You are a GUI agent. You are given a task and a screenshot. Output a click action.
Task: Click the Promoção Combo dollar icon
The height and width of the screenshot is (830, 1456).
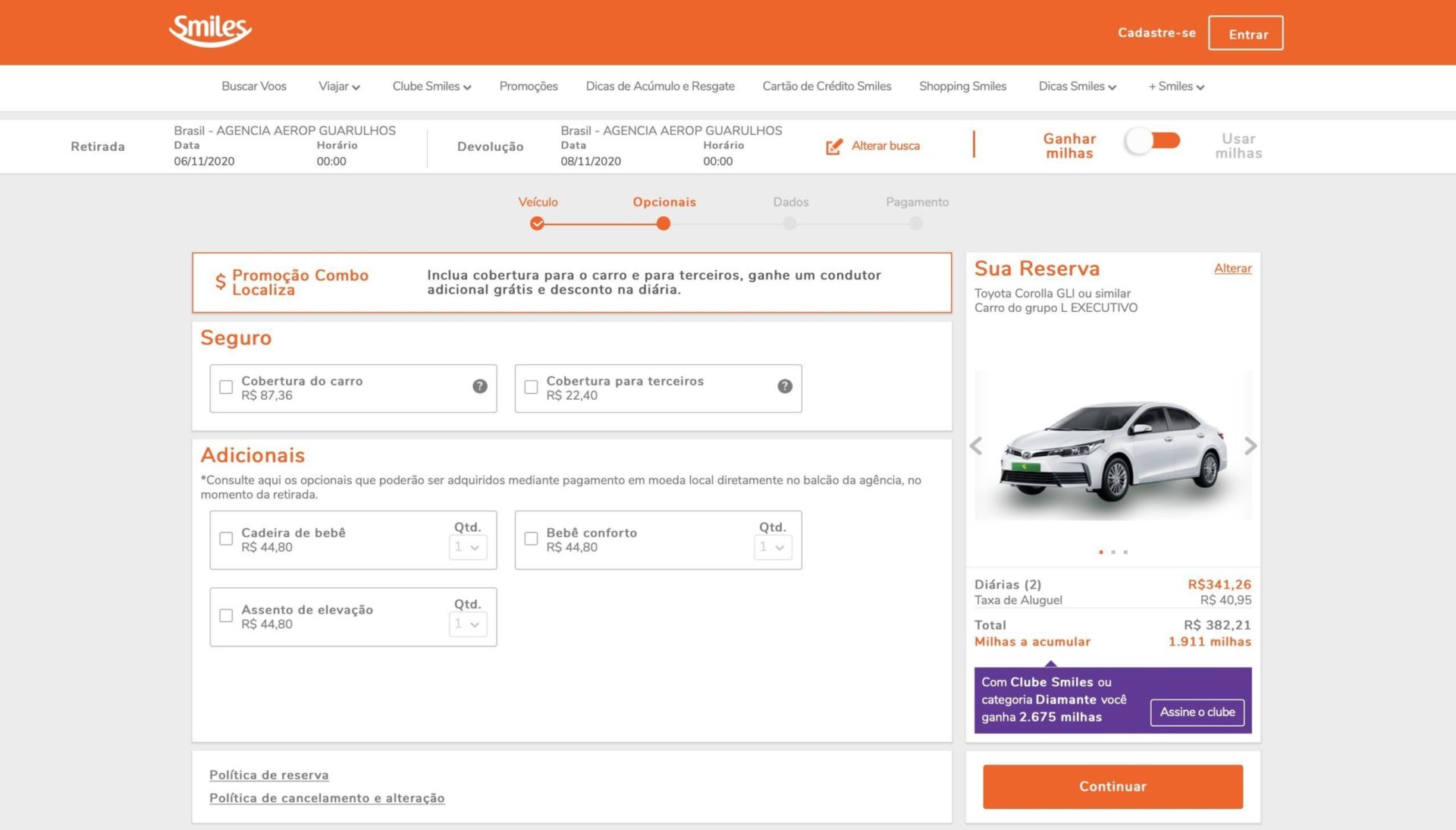[x=221, y=282]
